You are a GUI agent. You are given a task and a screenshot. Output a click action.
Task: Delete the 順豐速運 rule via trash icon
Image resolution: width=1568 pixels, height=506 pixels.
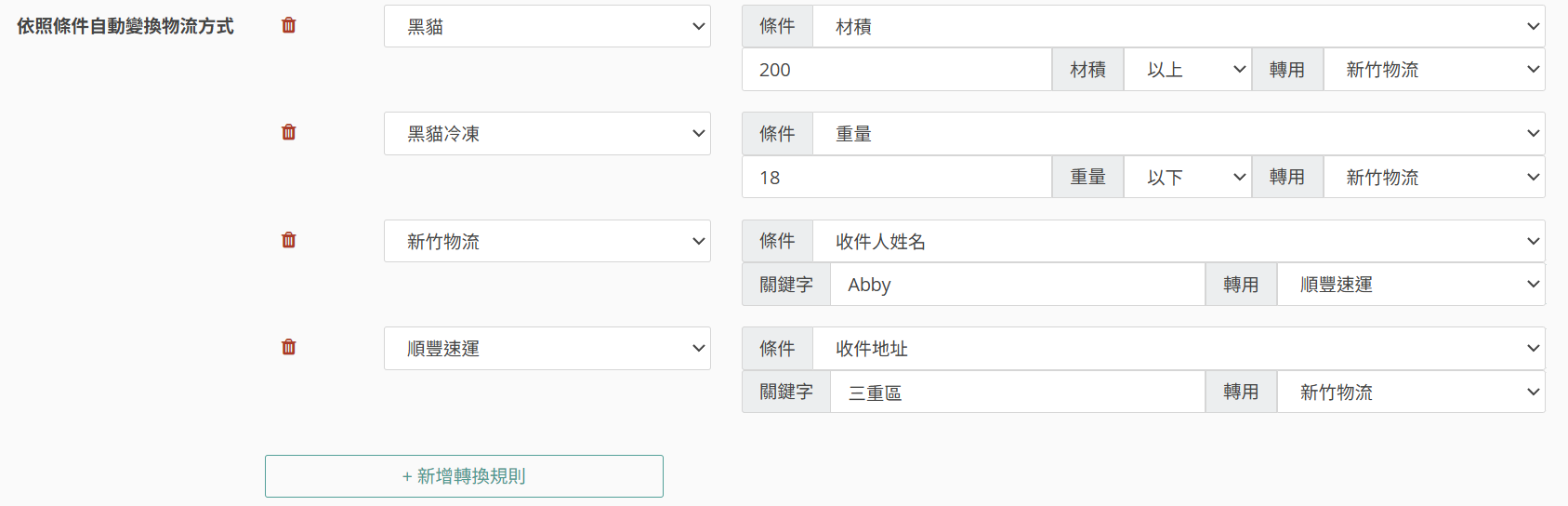289,347
